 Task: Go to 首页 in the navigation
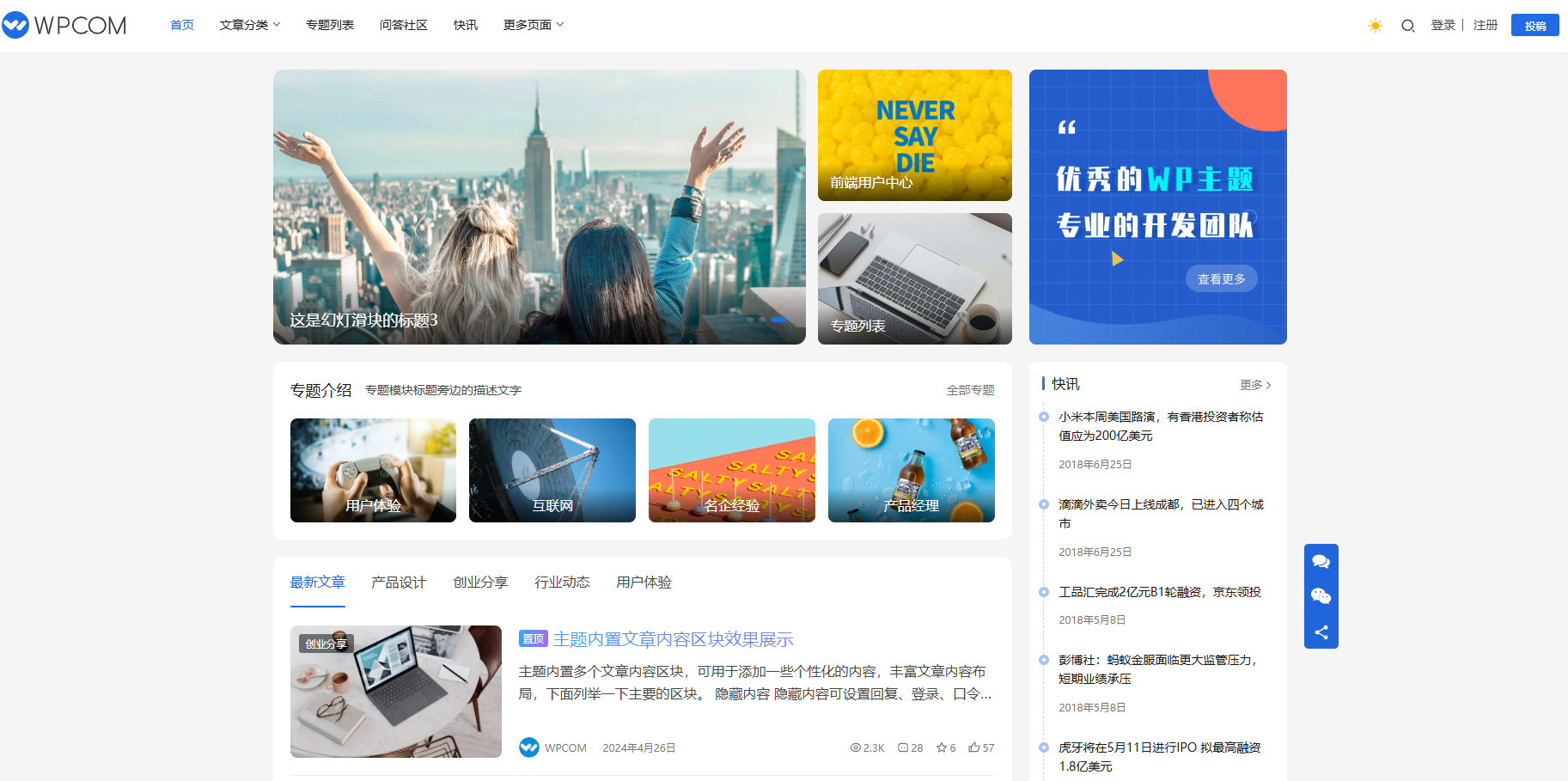coord(182,25)
